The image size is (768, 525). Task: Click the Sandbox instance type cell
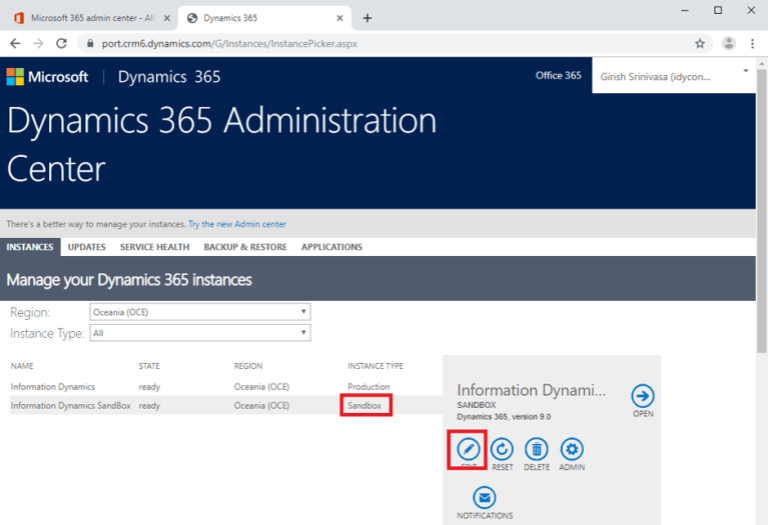pyautogui.click(x=364, y=406)
